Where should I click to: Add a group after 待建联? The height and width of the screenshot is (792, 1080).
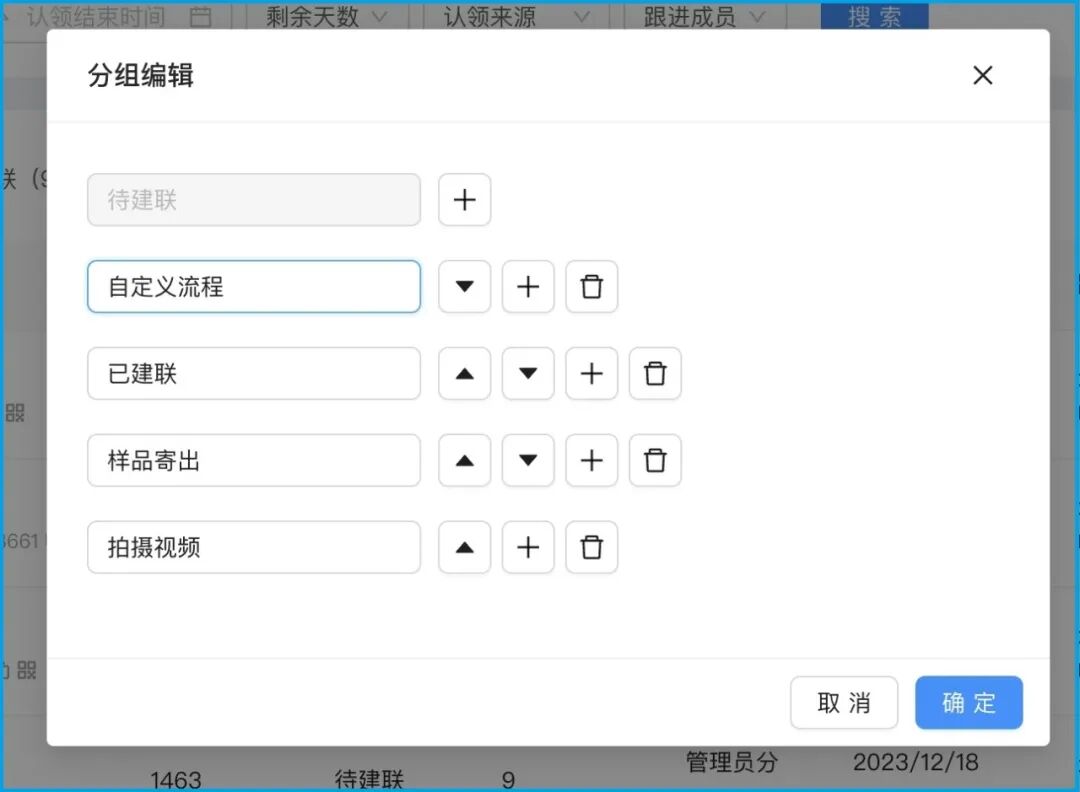(464, 200)
